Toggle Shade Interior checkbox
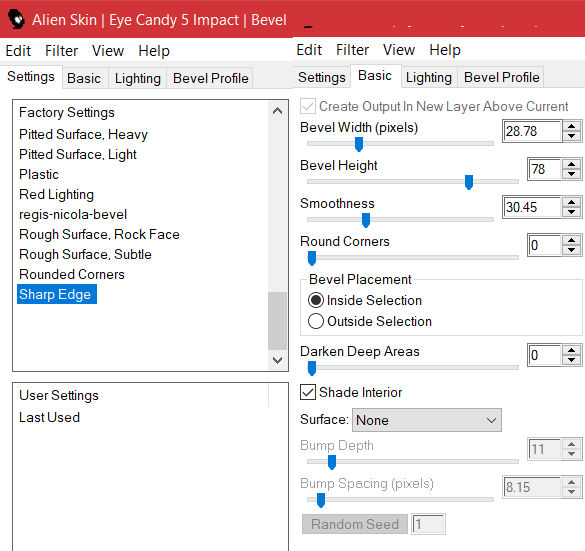Image resolution: width=585 pixels, height=551 pixels. [x=308, y=392]
